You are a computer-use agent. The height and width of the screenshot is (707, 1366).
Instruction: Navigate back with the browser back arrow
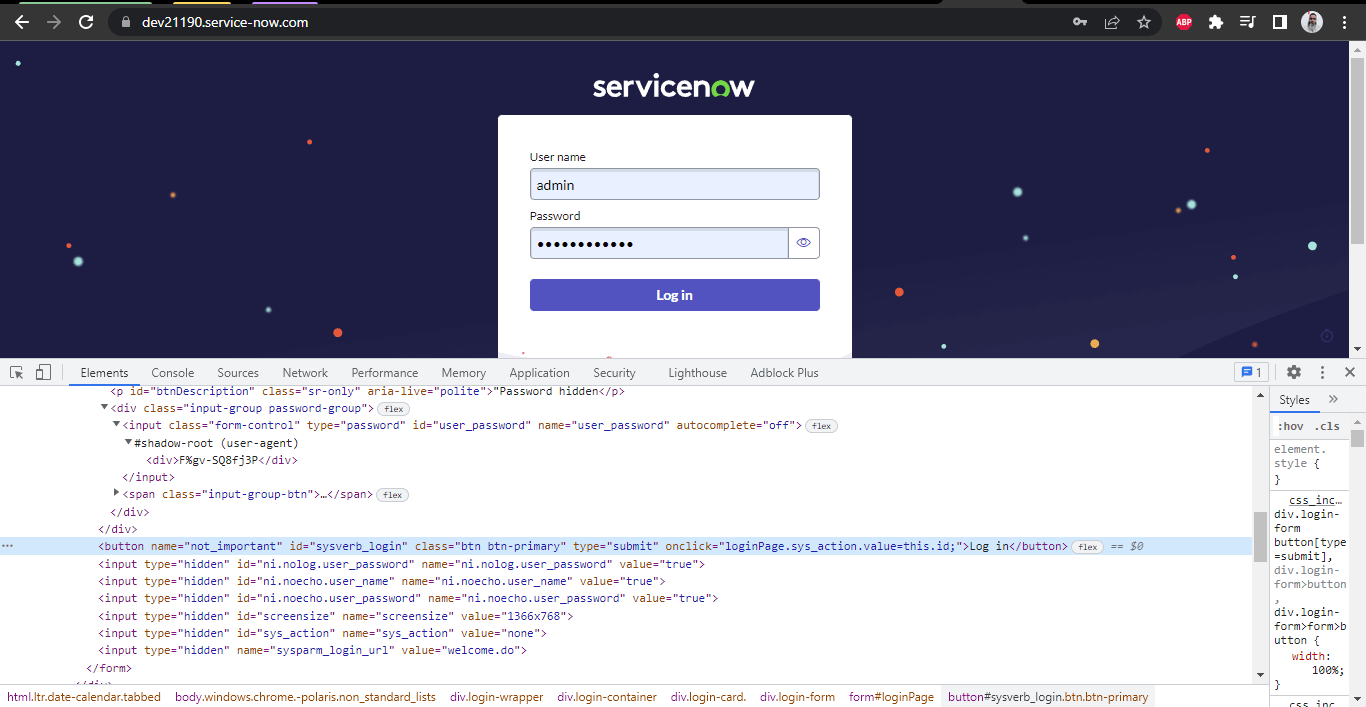[21, 21]
